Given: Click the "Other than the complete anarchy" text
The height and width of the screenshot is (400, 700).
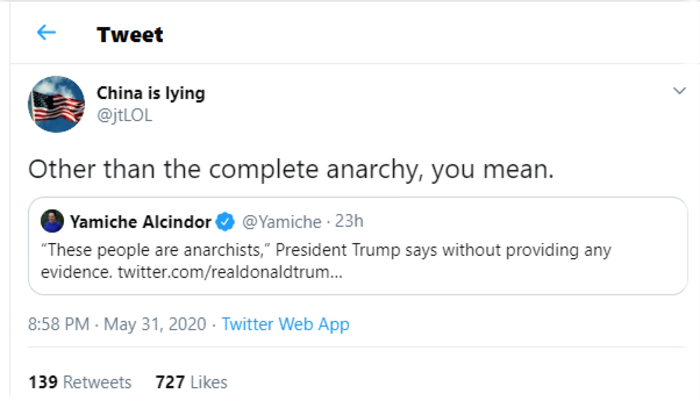Looking at the screenshot, I should pyautogui.click(x=290, y=168).
